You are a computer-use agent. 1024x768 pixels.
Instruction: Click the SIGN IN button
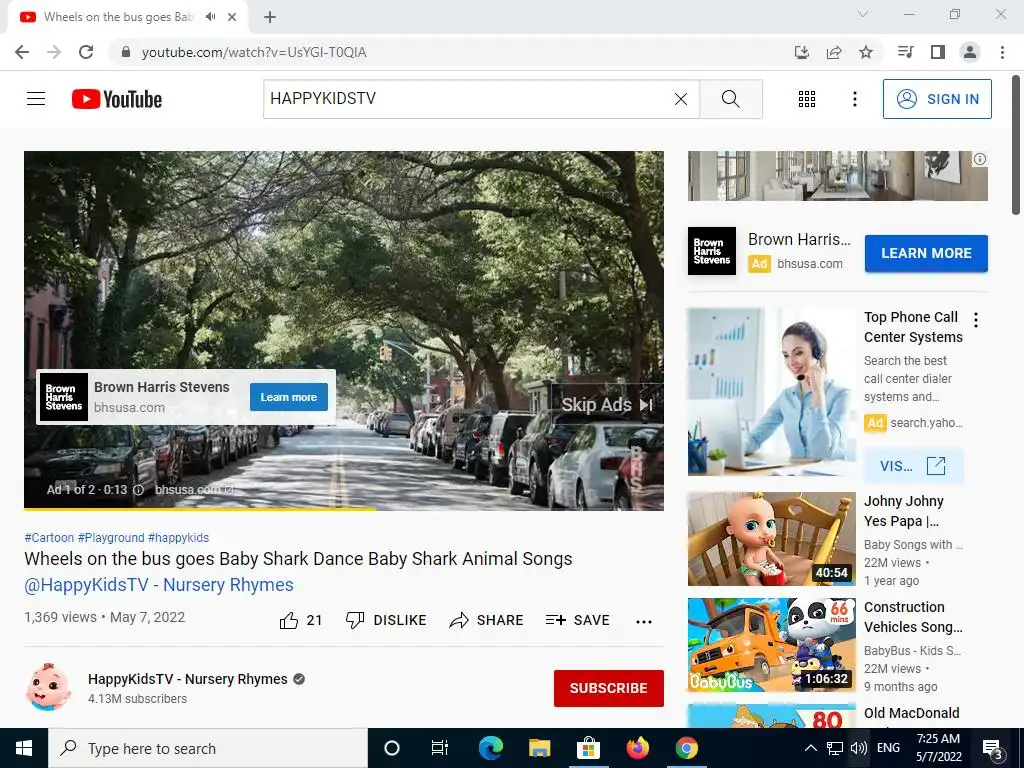point(937,99)
